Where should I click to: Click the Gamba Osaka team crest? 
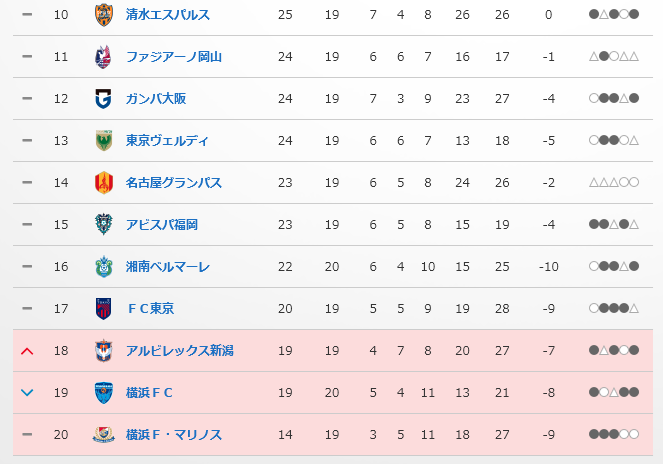coord(103,99)
